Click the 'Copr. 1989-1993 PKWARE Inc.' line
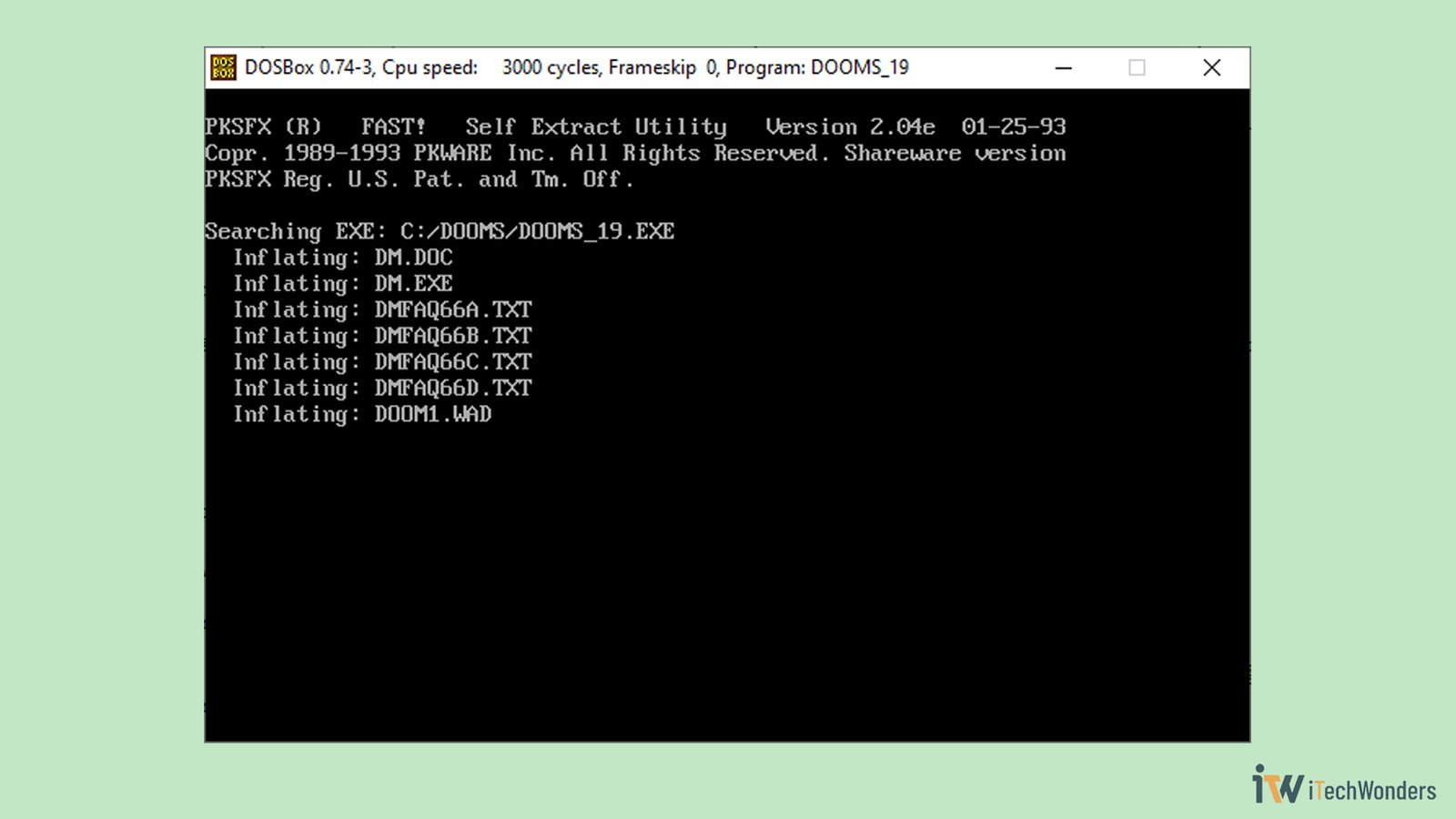Image resolution: width=1456 pixels, height=819 pixels. pyautogui.click(x=380, y=153)
